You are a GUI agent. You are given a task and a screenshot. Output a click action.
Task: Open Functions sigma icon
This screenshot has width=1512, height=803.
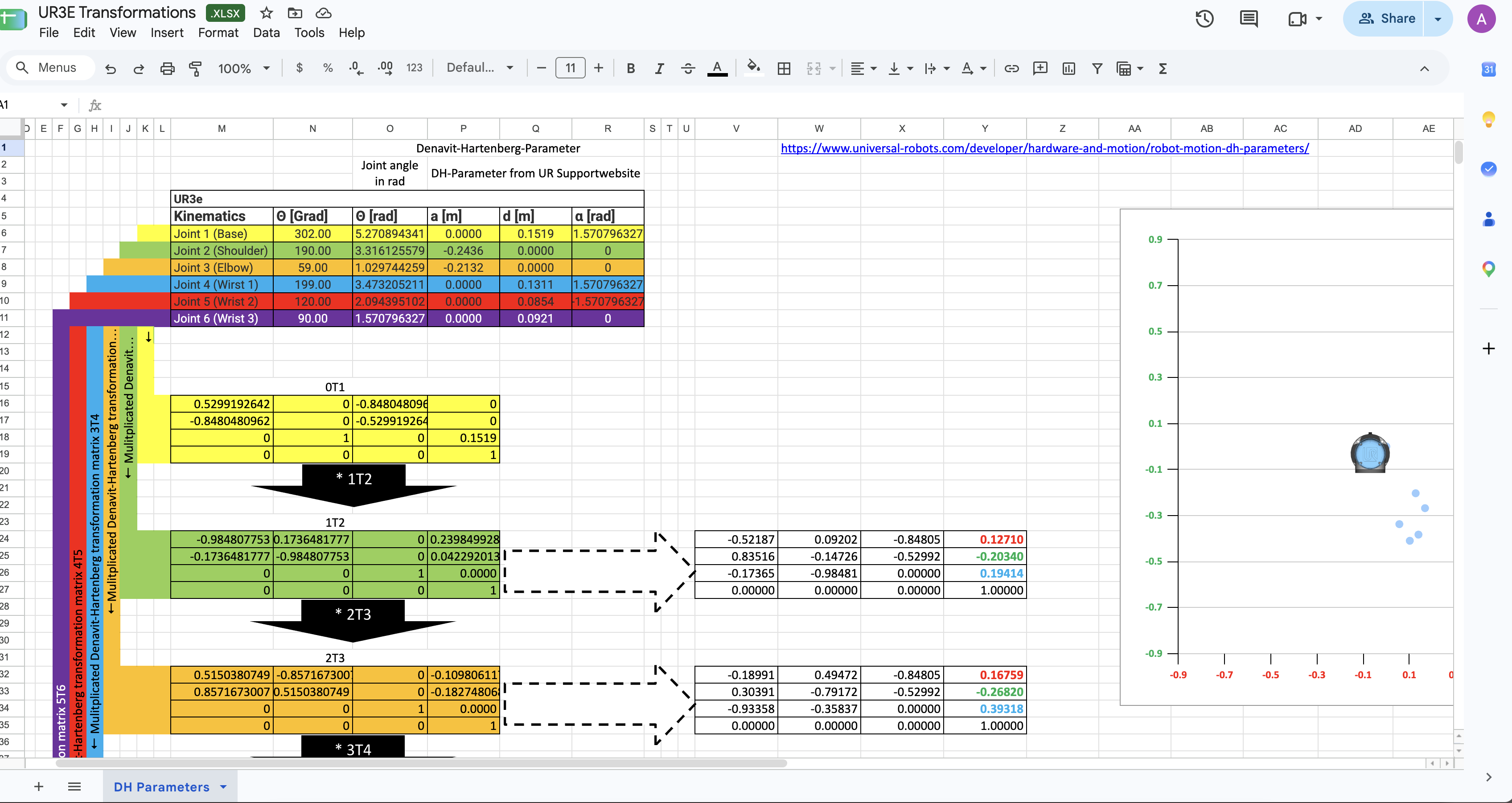click(1163, 69)
